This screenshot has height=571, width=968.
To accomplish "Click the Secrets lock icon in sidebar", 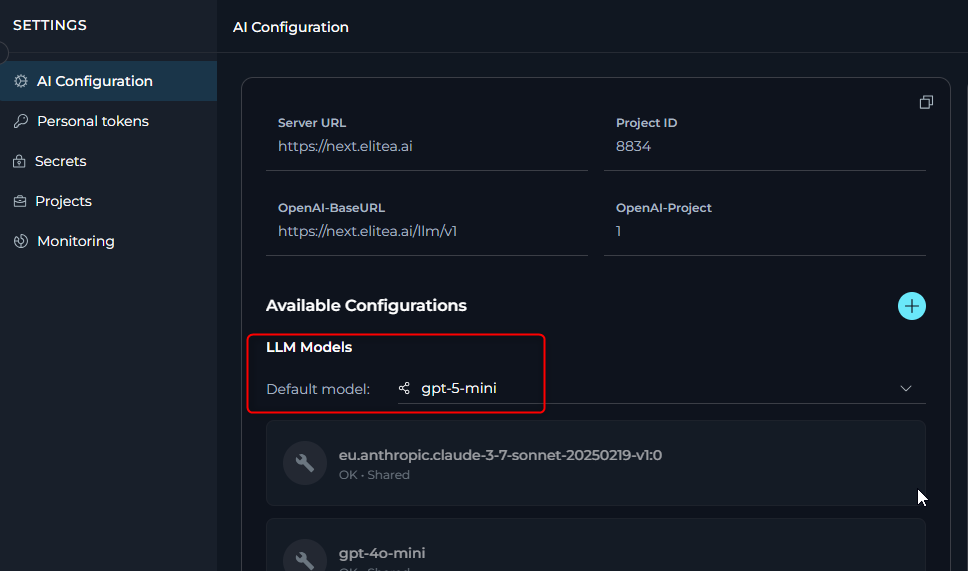I will [x=19, y=161].
